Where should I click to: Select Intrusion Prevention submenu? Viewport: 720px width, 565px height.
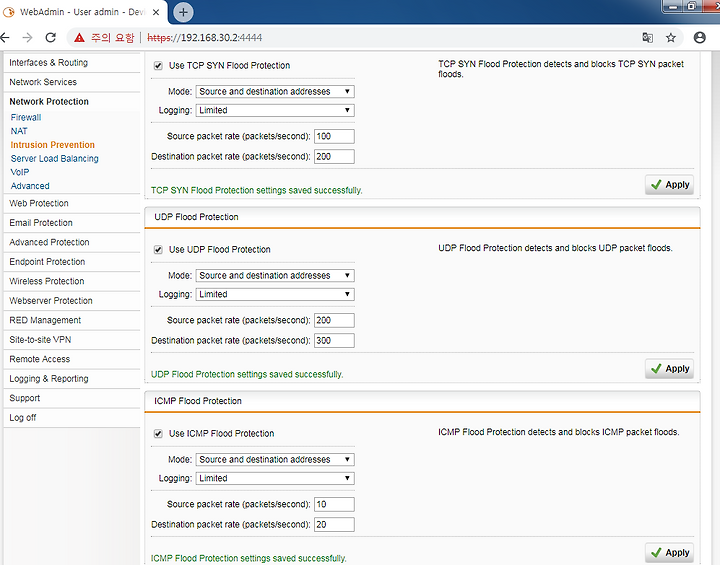pyautogui.click(x=52, y=145)
